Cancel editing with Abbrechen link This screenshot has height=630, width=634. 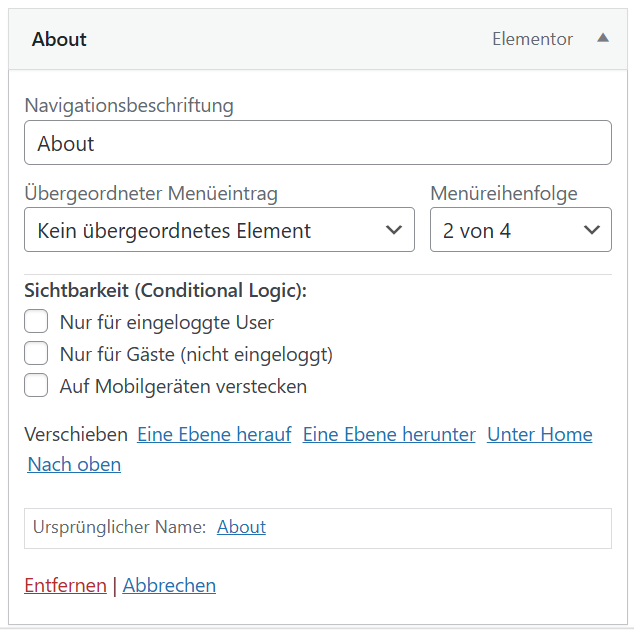pos(169,585)
